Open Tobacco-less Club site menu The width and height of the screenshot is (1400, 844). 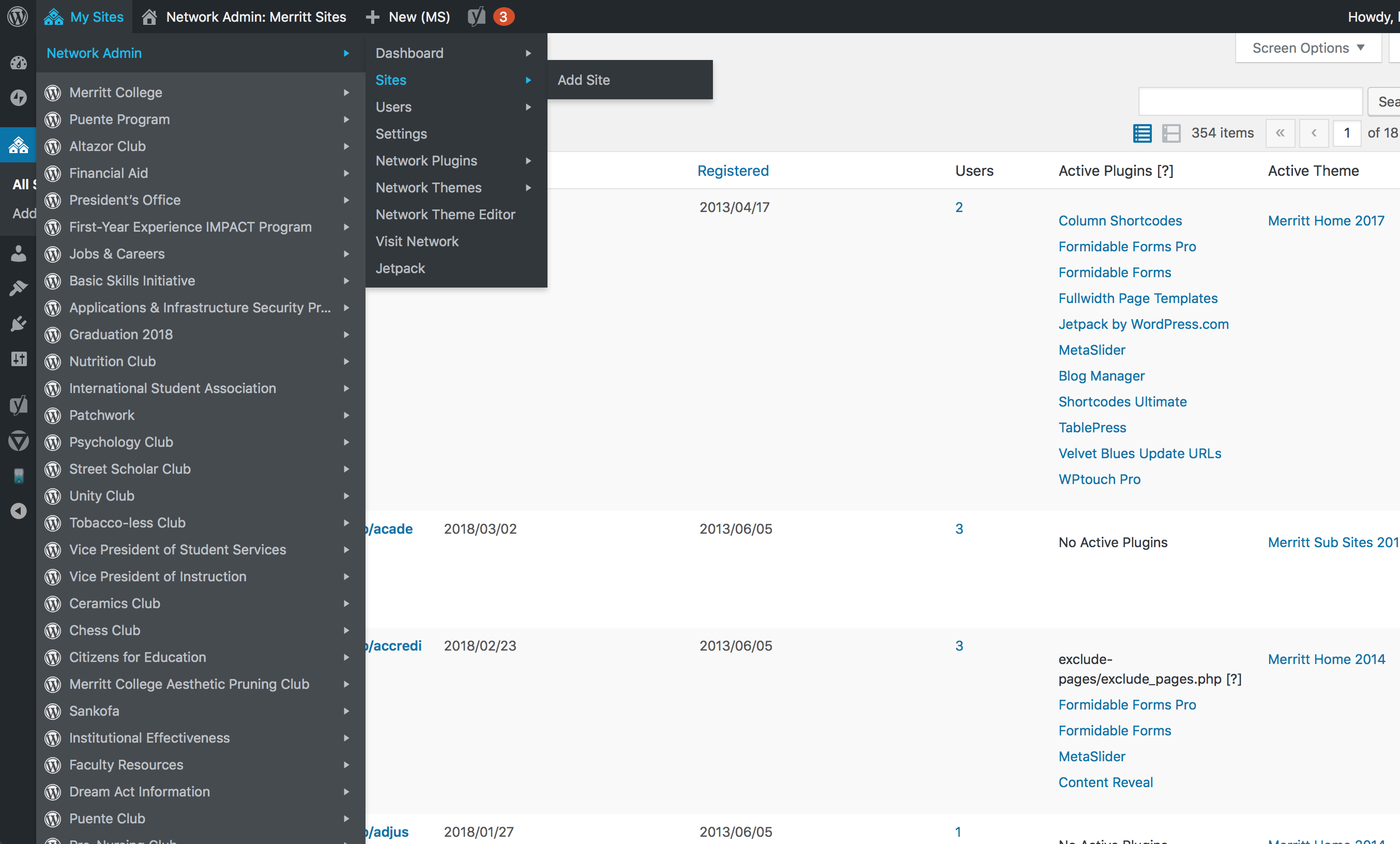click(127, 523)
